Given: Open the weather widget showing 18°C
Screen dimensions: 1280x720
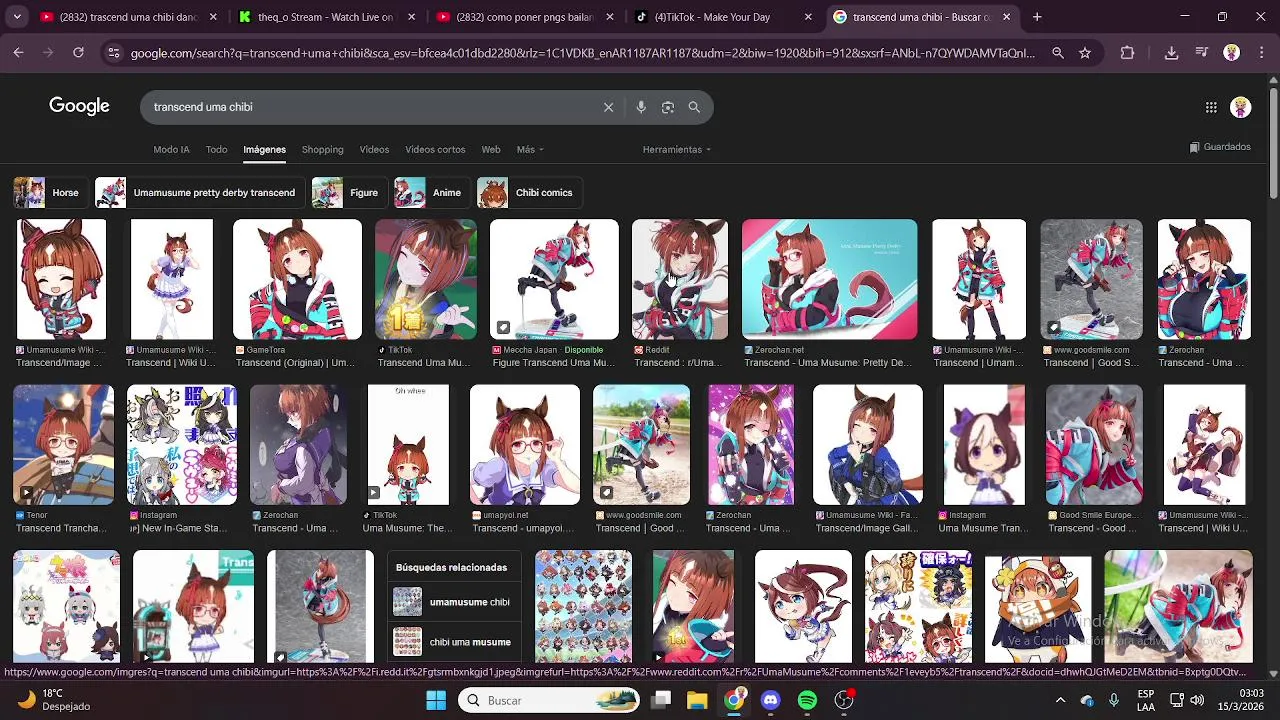Looking at the screenshot, I should pyautogui.click(x=55, y=700).
